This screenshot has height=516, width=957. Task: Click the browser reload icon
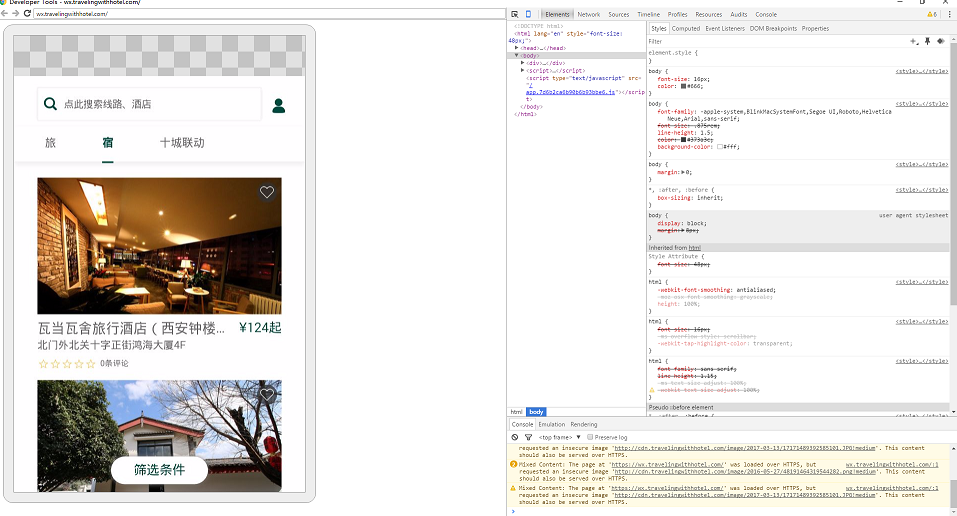pos(27,13)
